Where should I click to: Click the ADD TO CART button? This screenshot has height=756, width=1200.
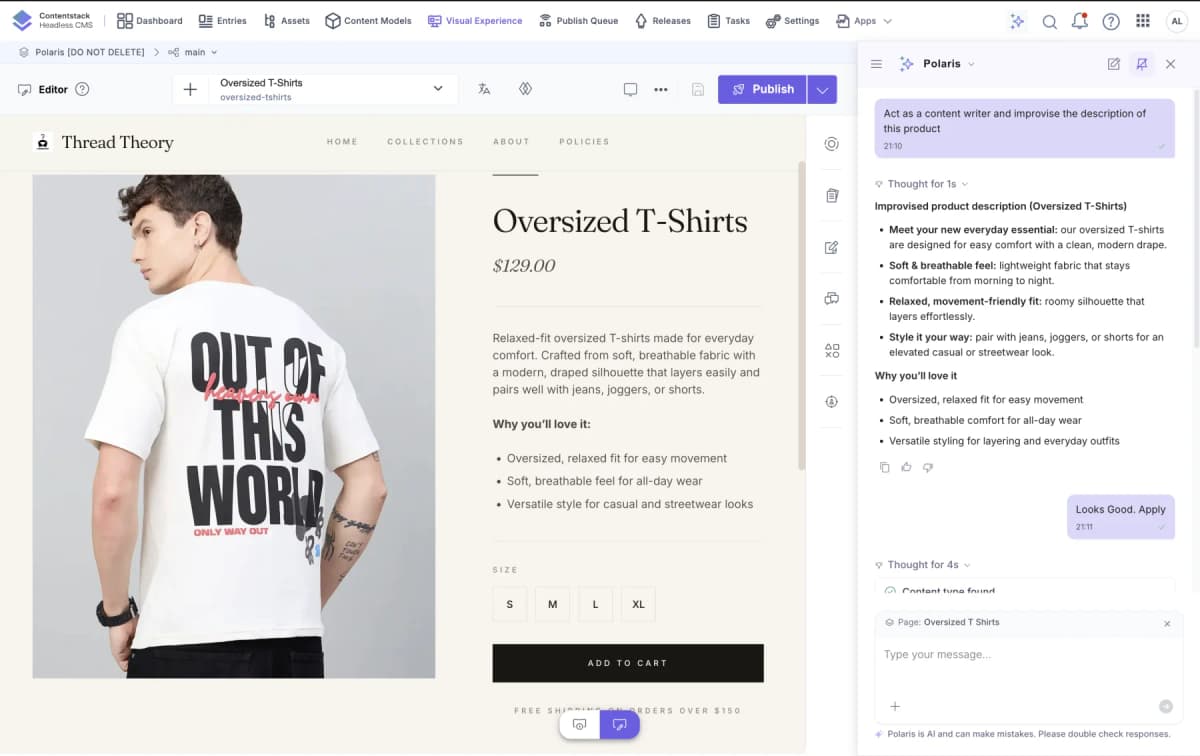pos(628,663)
